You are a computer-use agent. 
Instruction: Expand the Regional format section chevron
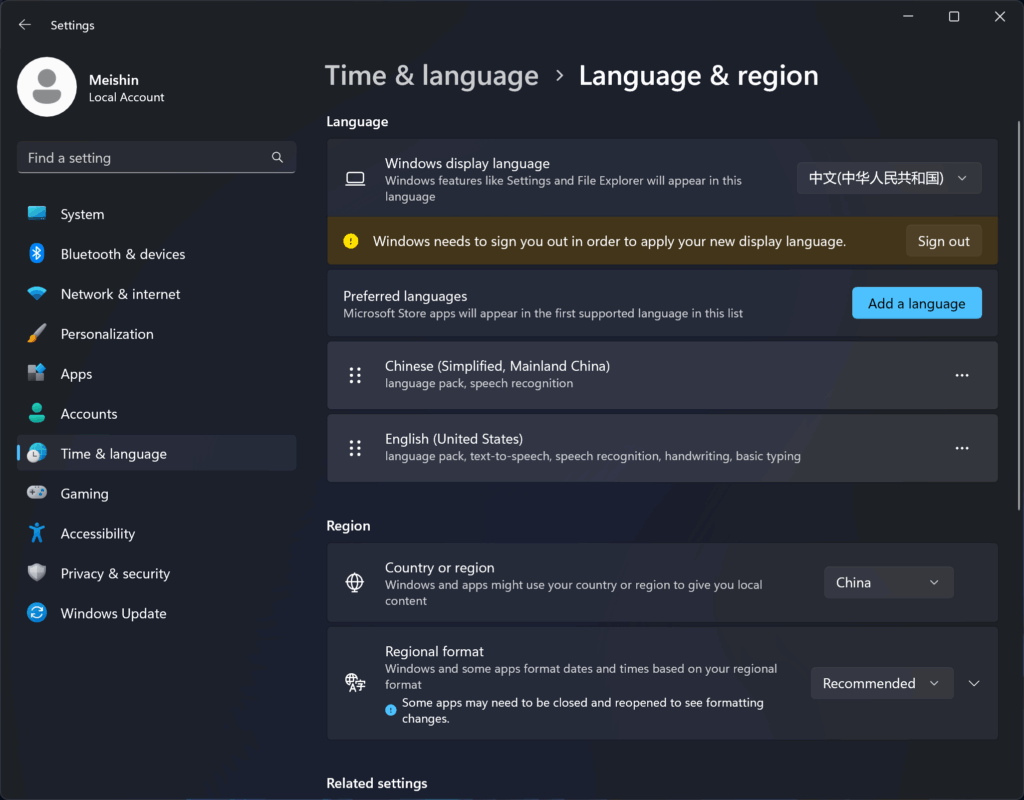(974, 683)
